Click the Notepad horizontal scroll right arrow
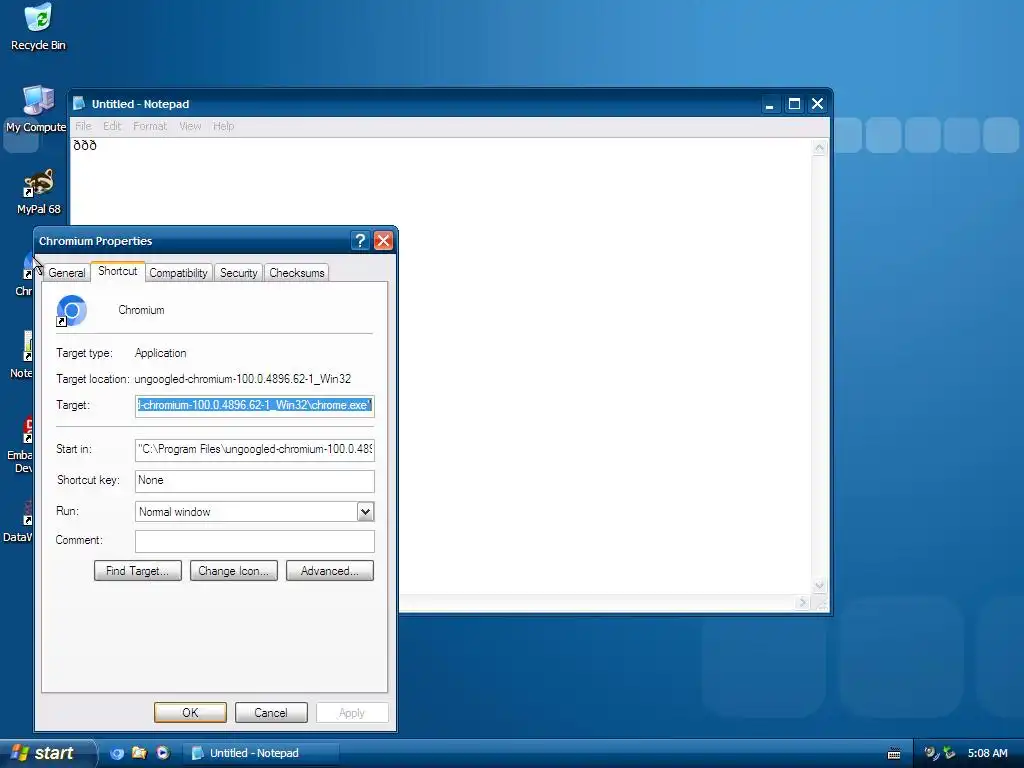This screenshot has height=768, width=1024. tap(803, 603)
